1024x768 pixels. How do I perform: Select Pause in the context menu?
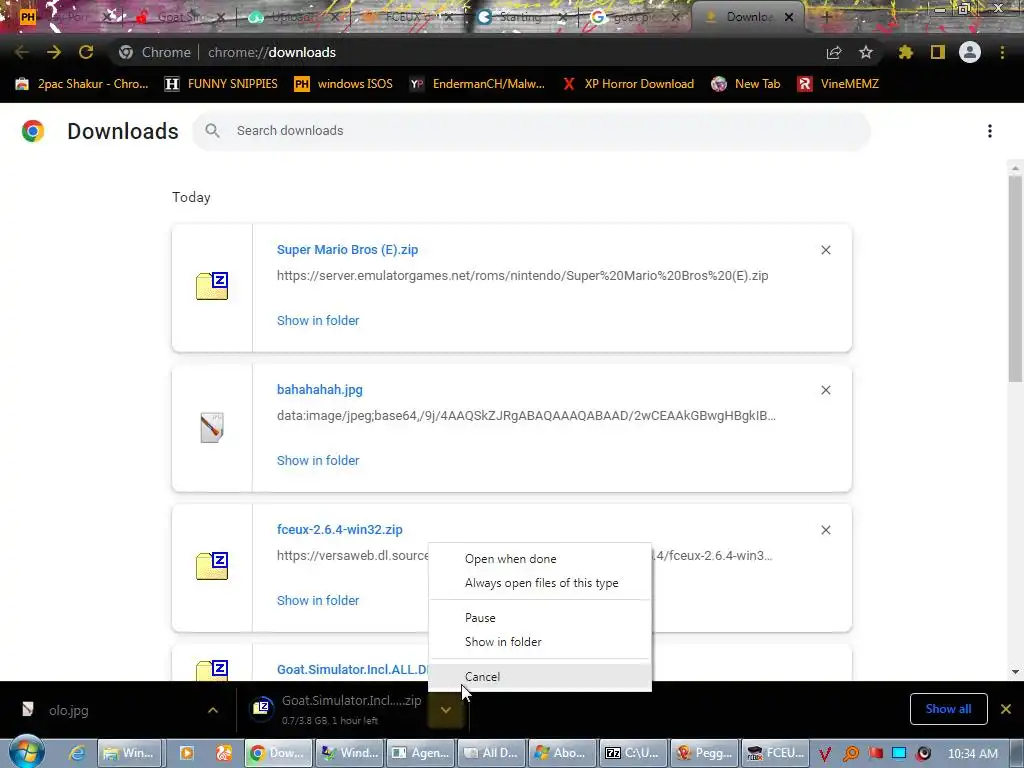539,618
